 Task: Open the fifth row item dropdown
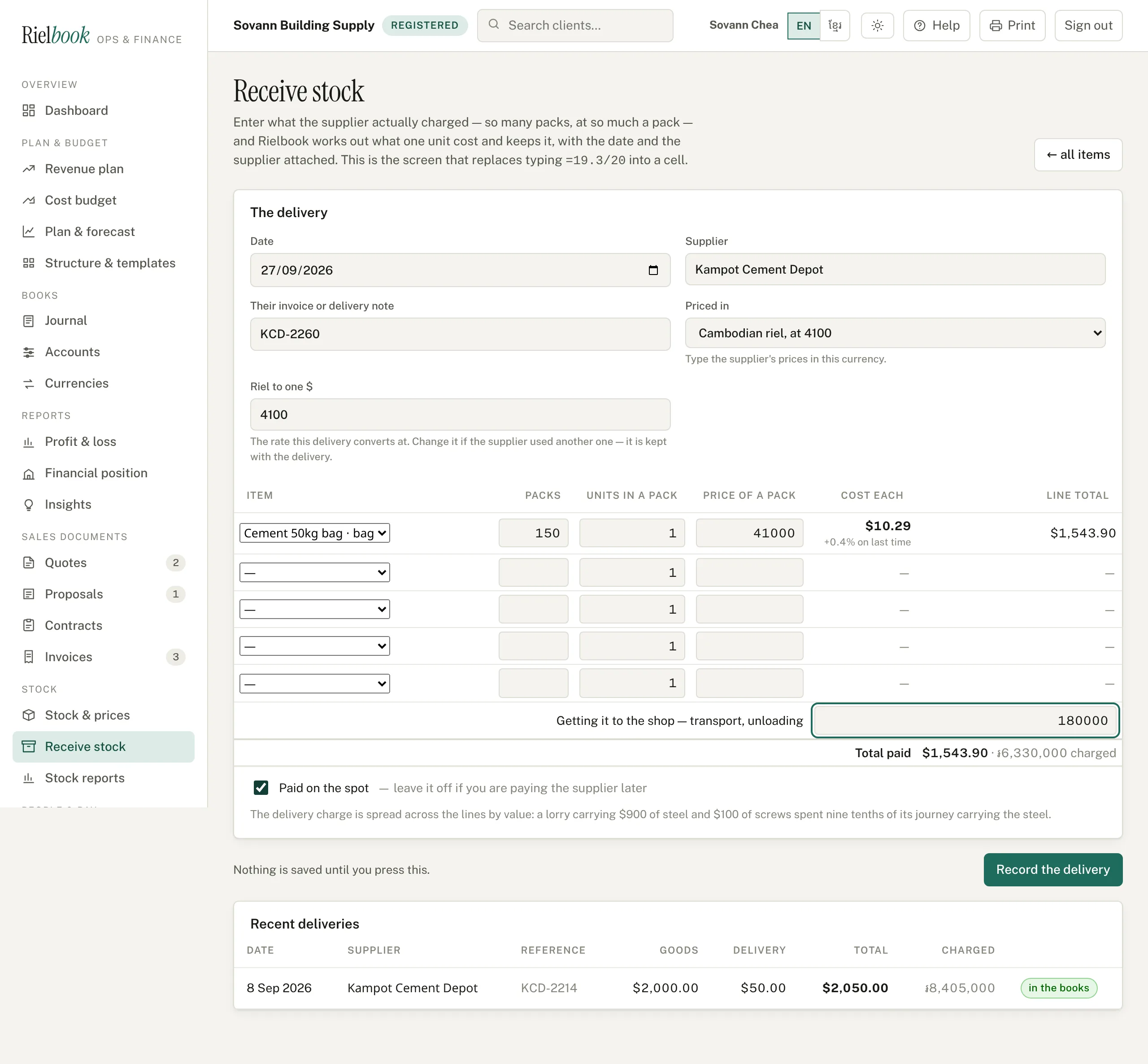(315, 684)
